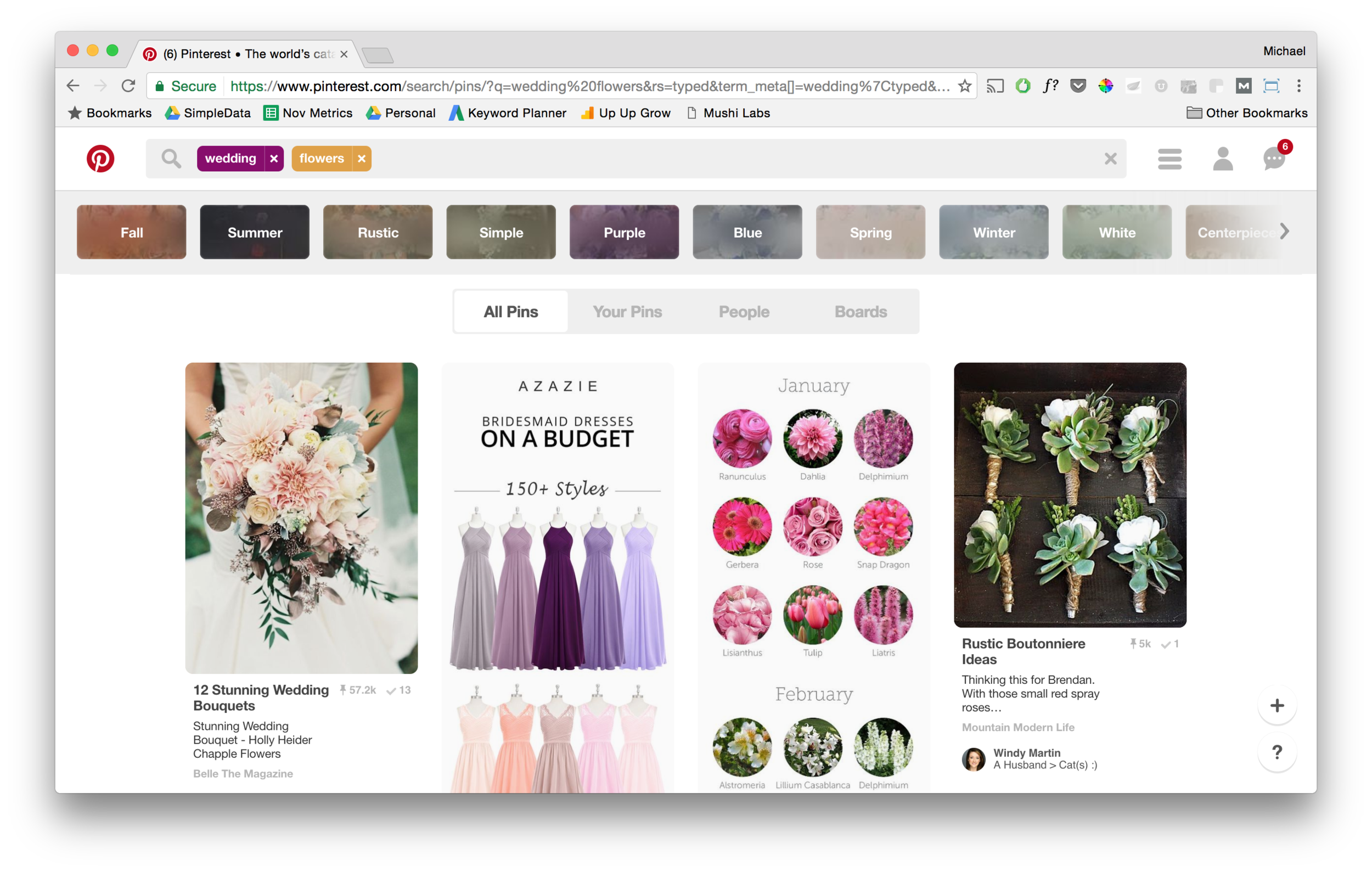Click the Michael Chrome profile button

[1284, 51]
